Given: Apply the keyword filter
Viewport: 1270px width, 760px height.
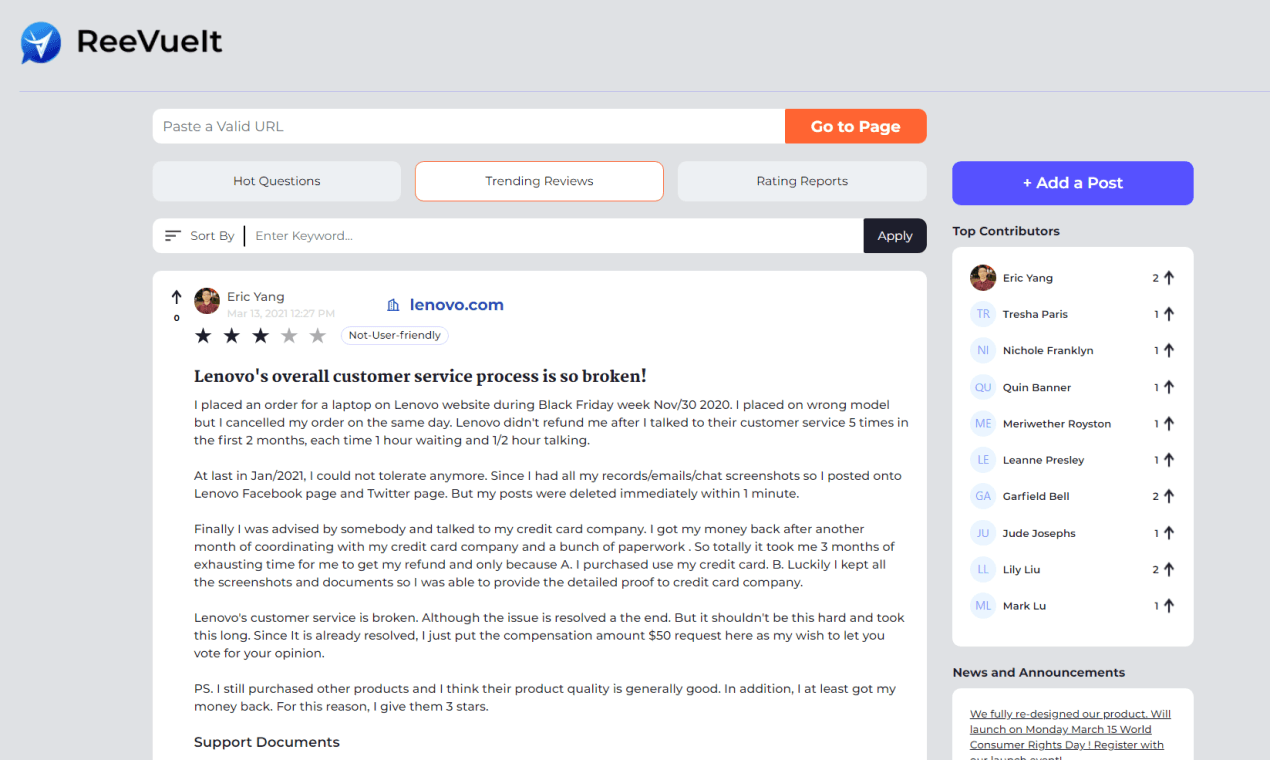Looking at the screenshot, I should (x=895, y=236).
